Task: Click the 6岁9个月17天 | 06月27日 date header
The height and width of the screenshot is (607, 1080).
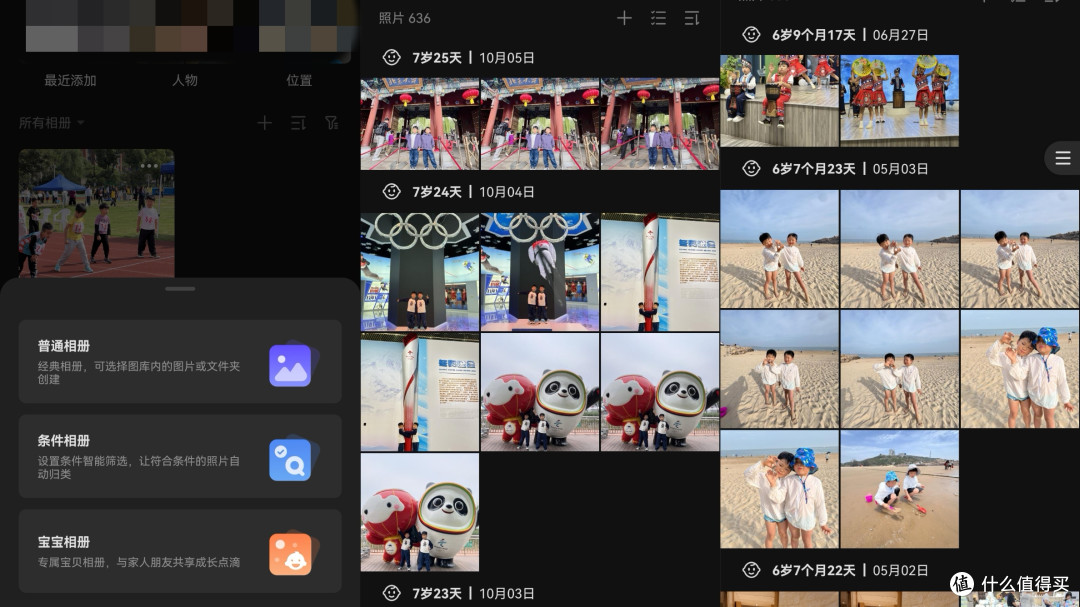Action: (x=850, y=35)
